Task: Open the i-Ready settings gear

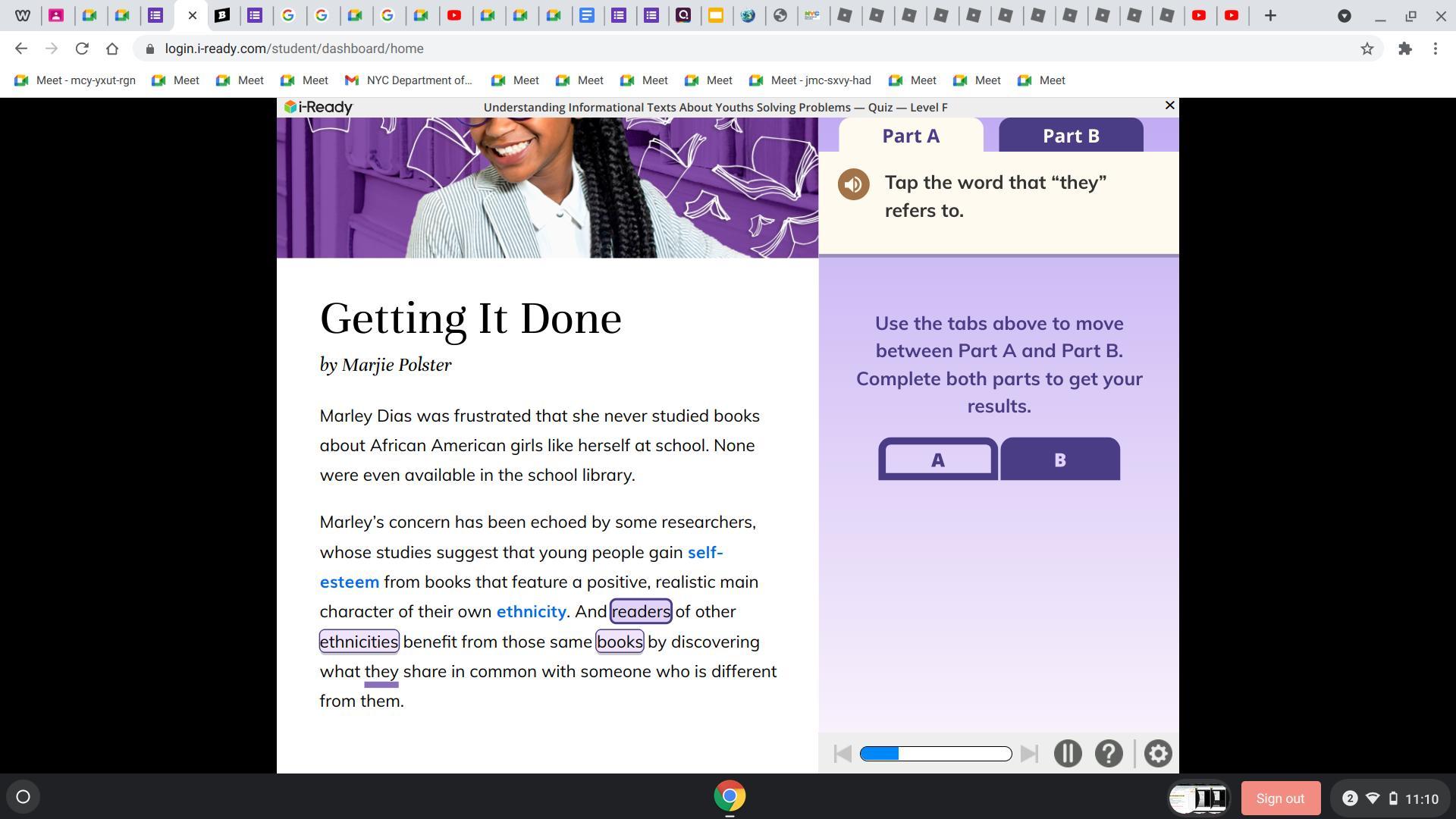Action: point(1157,754)
